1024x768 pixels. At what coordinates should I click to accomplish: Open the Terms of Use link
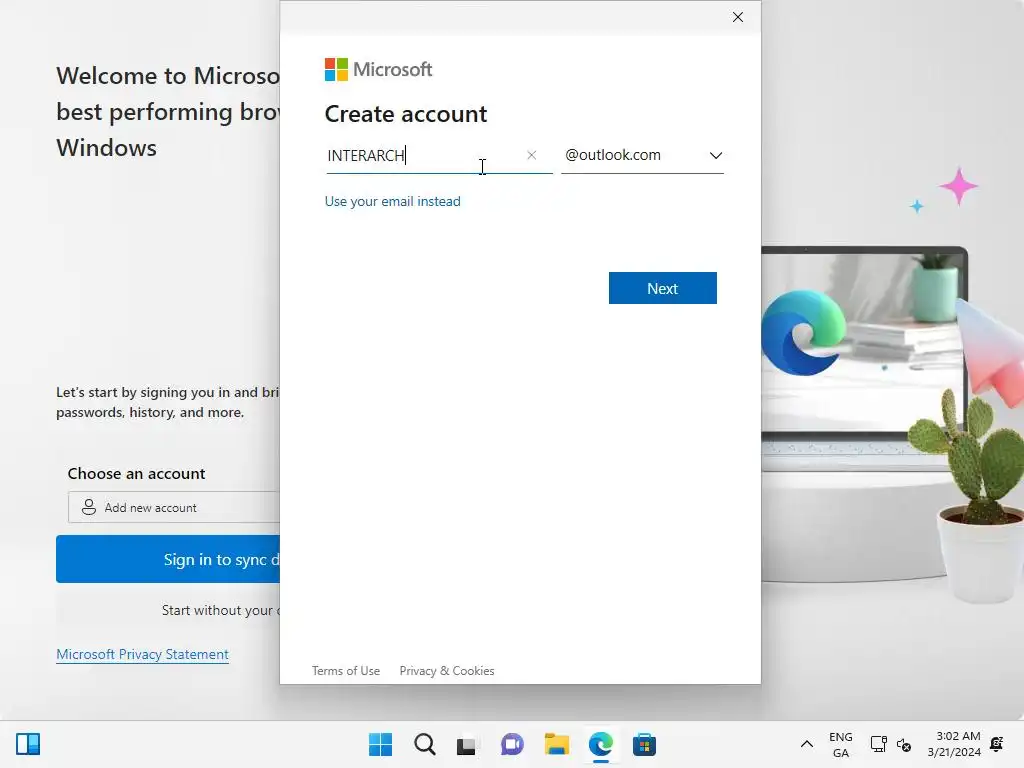(345, 671)
